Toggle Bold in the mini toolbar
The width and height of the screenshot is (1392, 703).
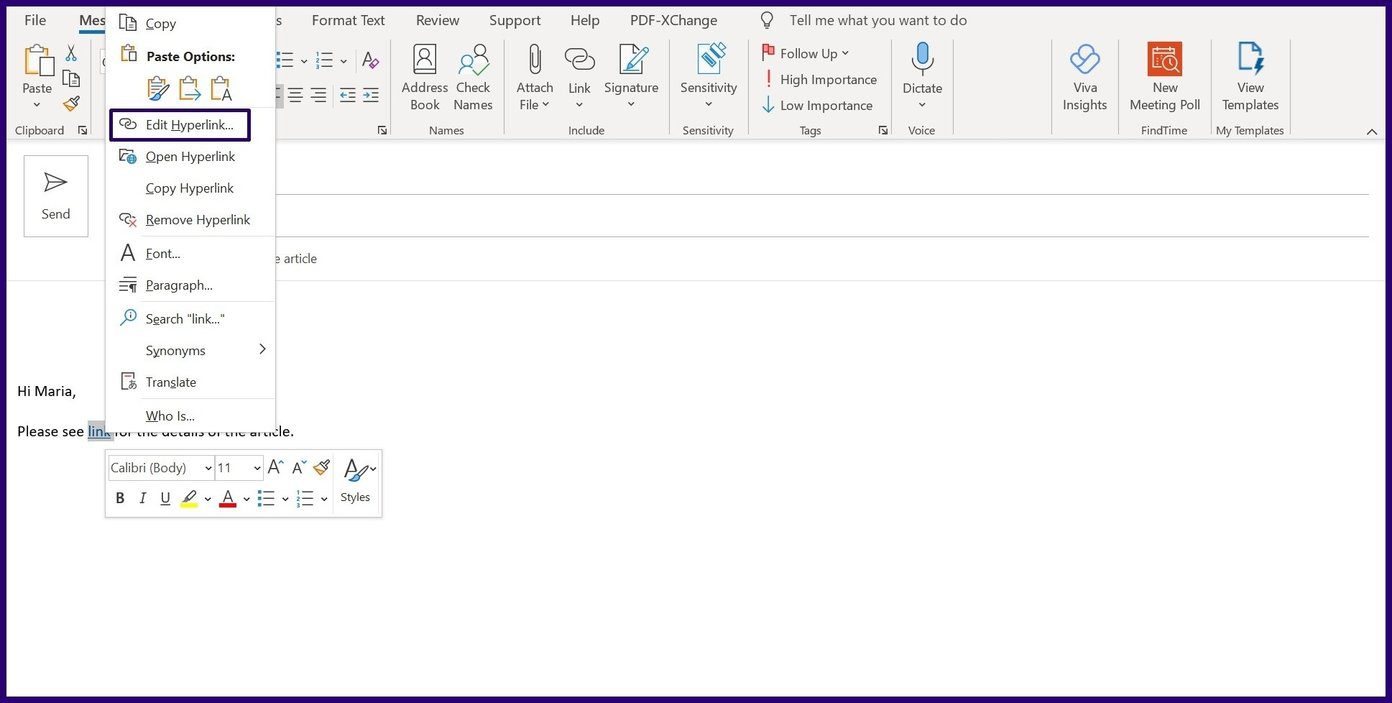click(x=120, y=498)
